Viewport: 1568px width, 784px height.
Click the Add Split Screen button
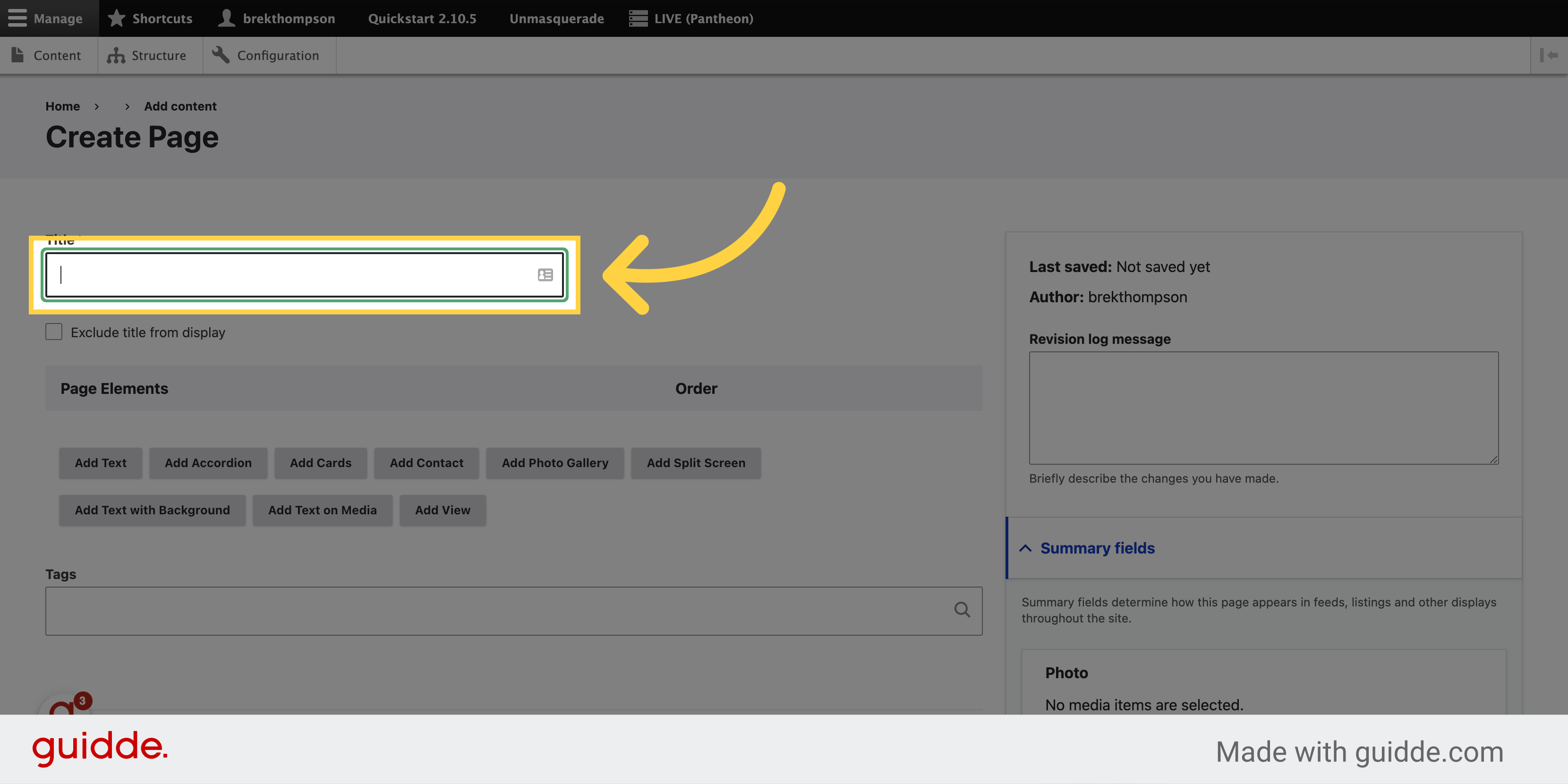[x=696, y=462]
